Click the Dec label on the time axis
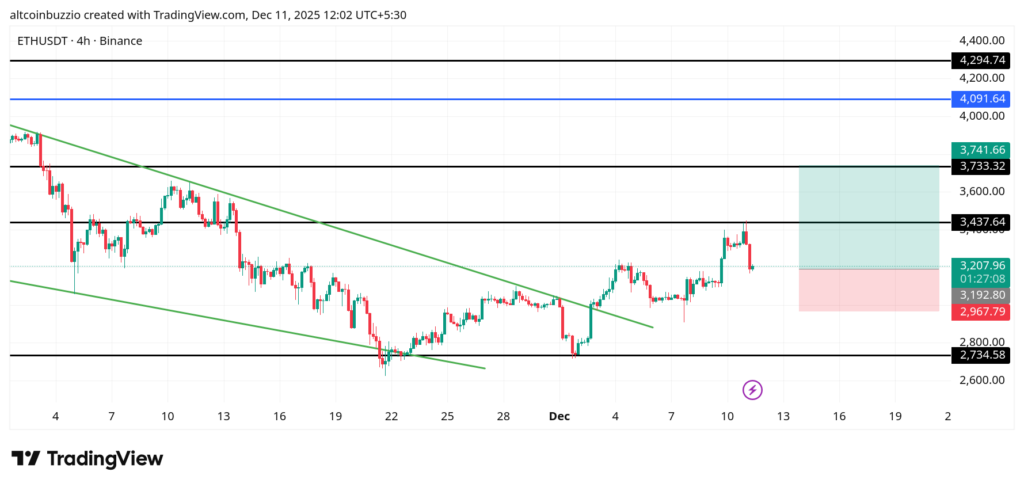 560,416
